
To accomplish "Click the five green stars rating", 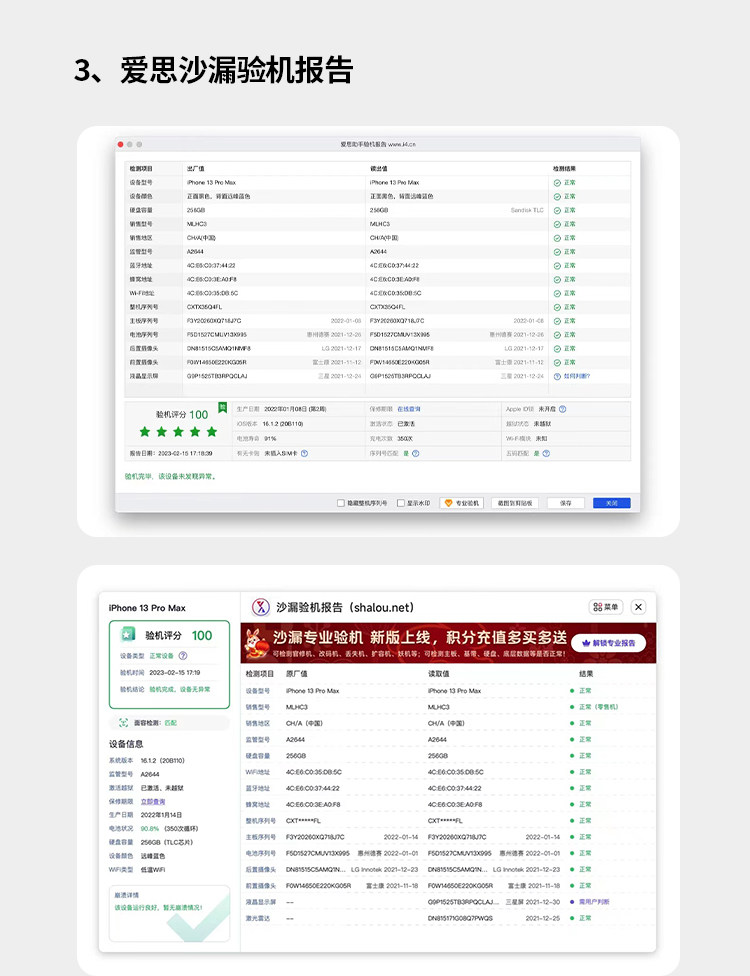I will tap(178, 431).
